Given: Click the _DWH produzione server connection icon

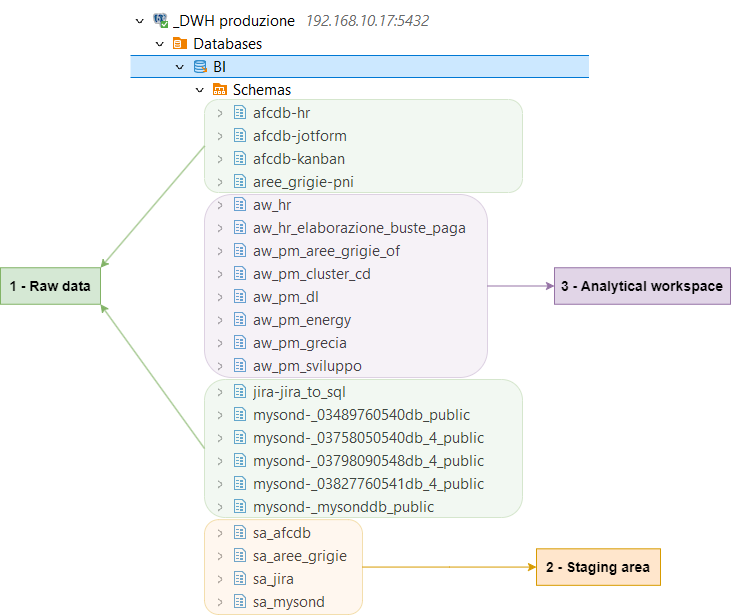Looking at the screenshot, I should (160, 21).
